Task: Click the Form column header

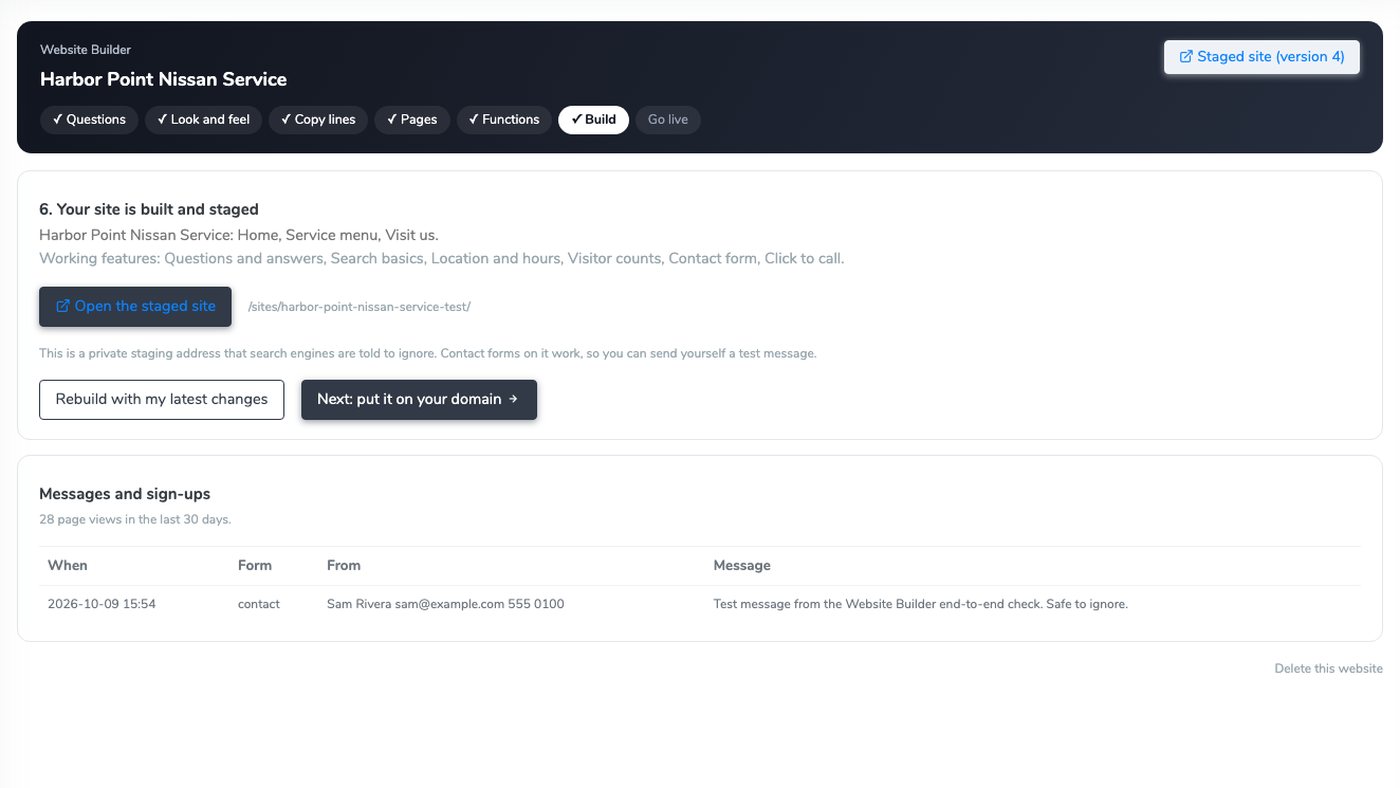Action: [255, 566]
